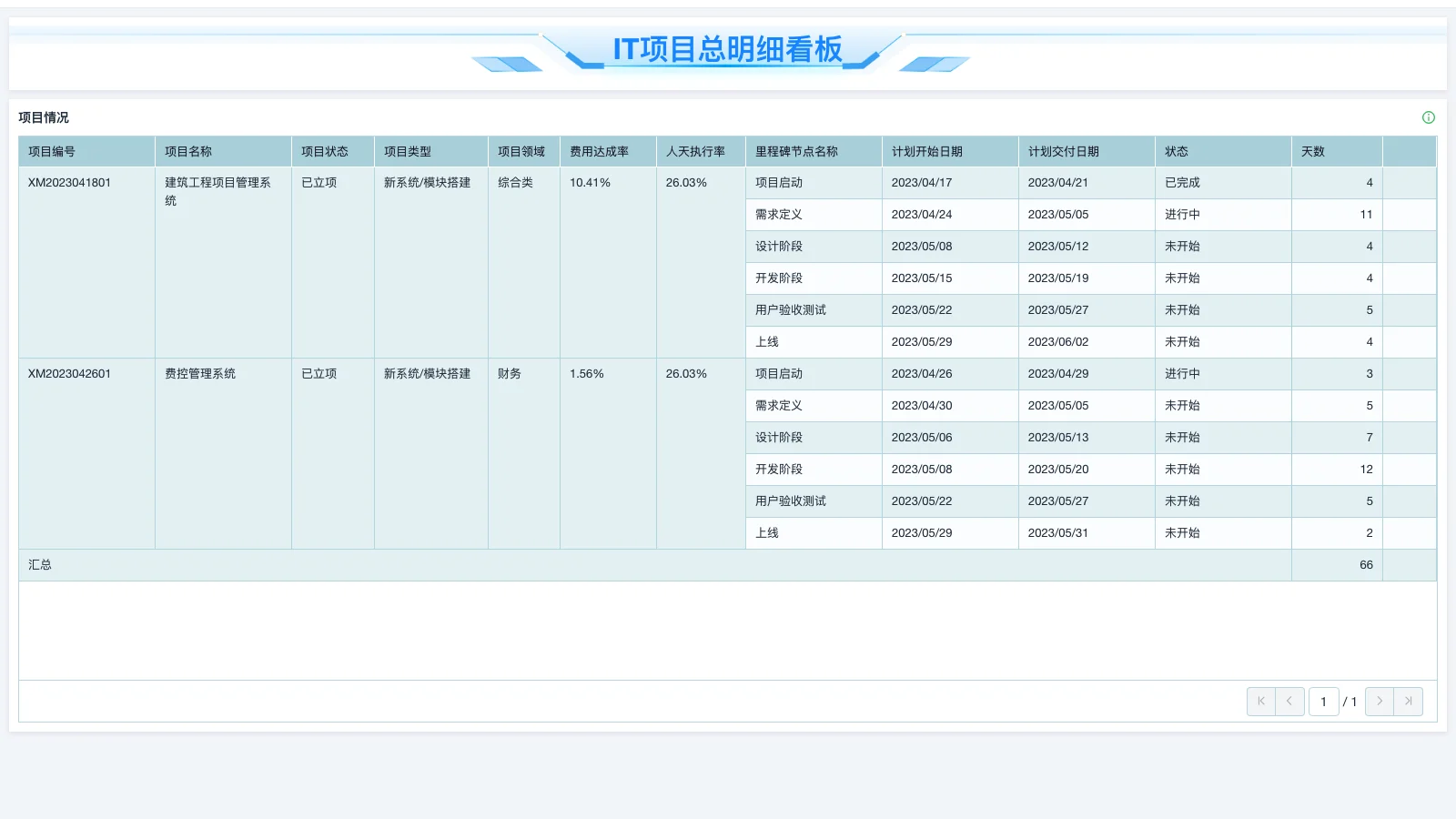Click the IT项目总明细看板 dashboard title
The height and width of the screenshot is (819, 1456).
pos(728,50)
